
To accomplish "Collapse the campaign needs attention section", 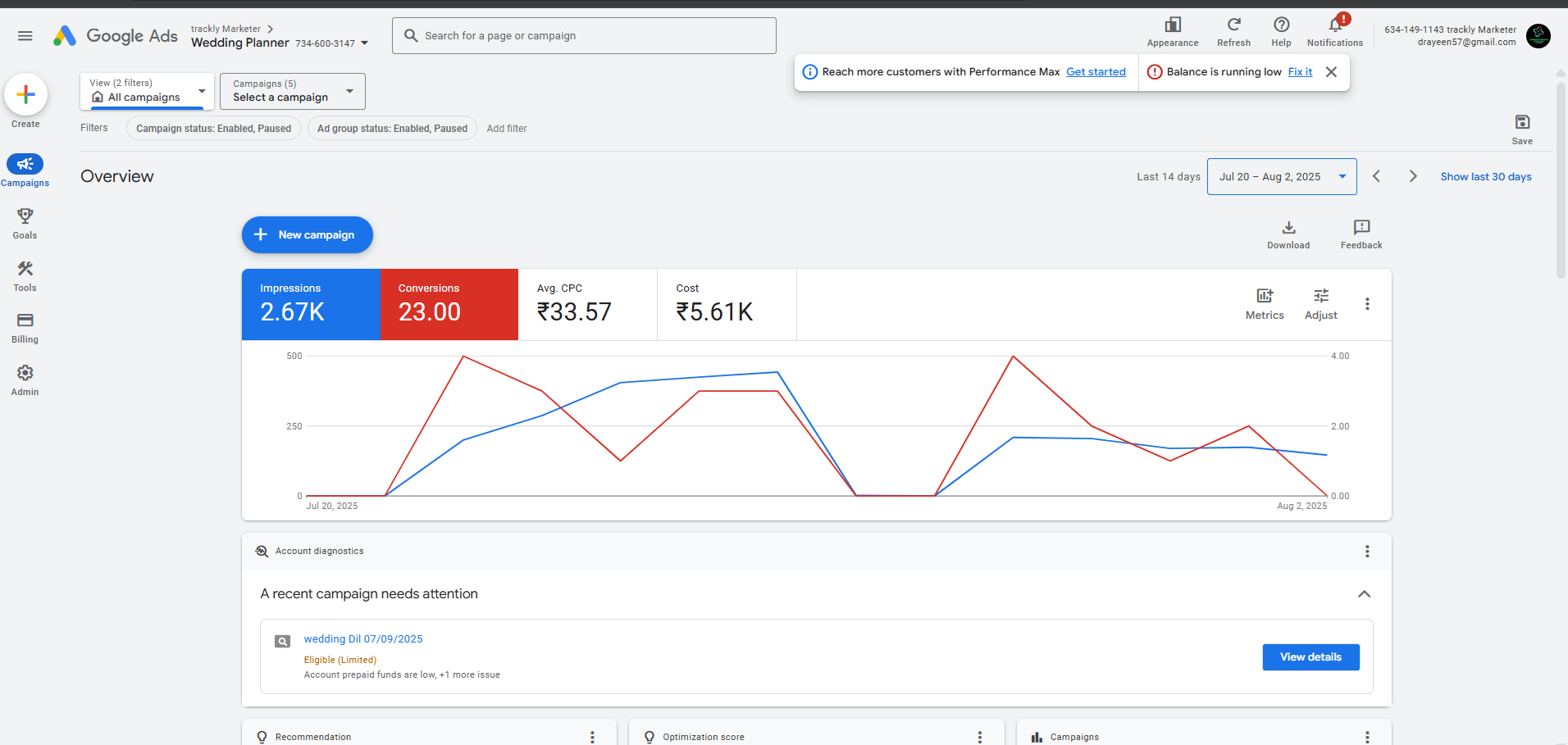I will pyautogui.click(x=1364, y=594).
